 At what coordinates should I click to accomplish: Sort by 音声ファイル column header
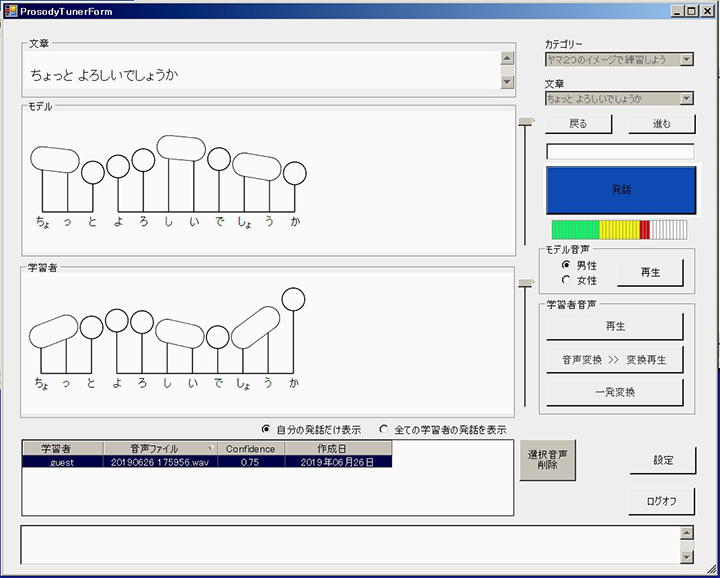click(x=158, y=449)
